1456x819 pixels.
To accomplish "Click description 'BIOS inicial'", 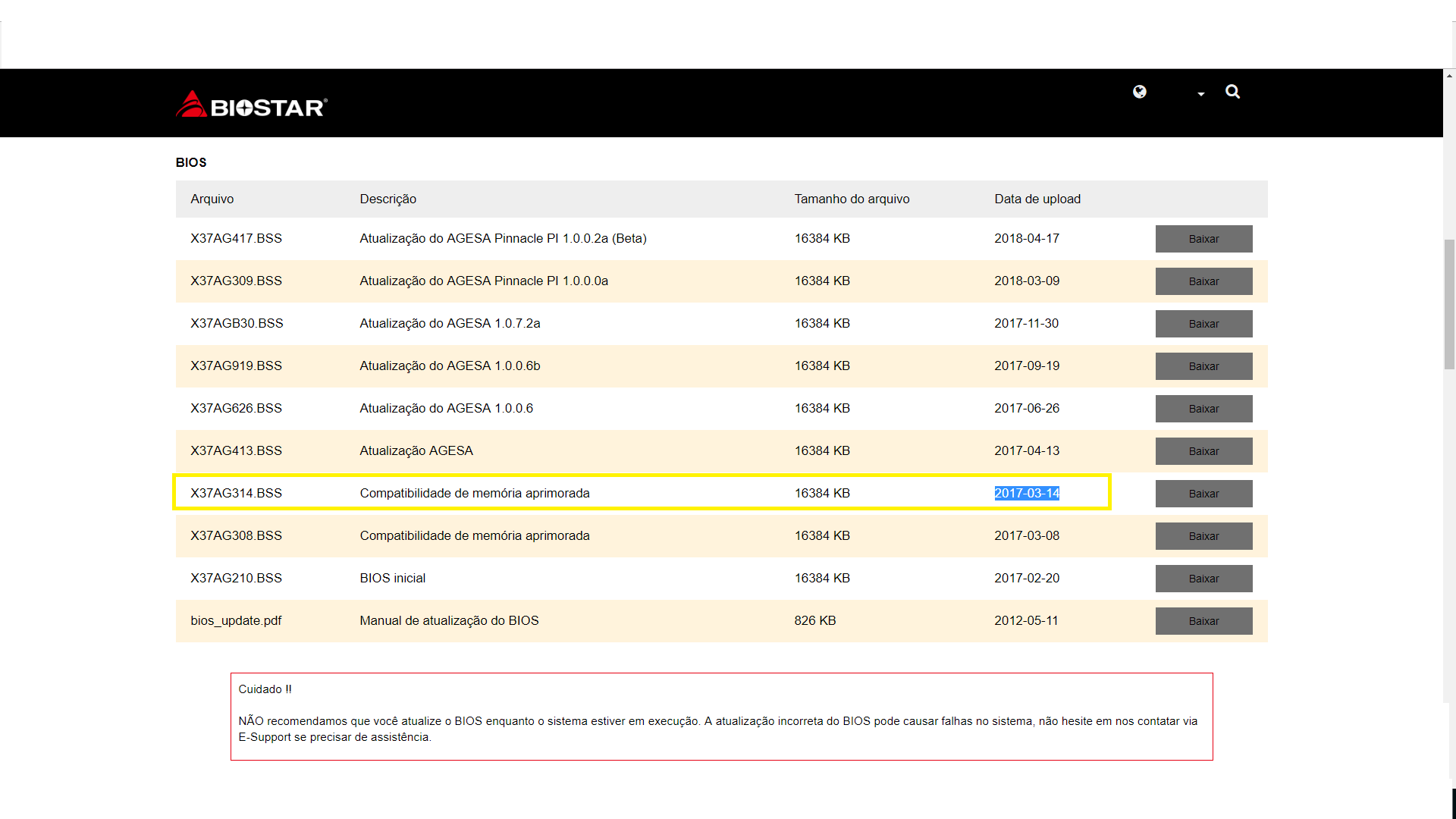I will pos(392,578).
